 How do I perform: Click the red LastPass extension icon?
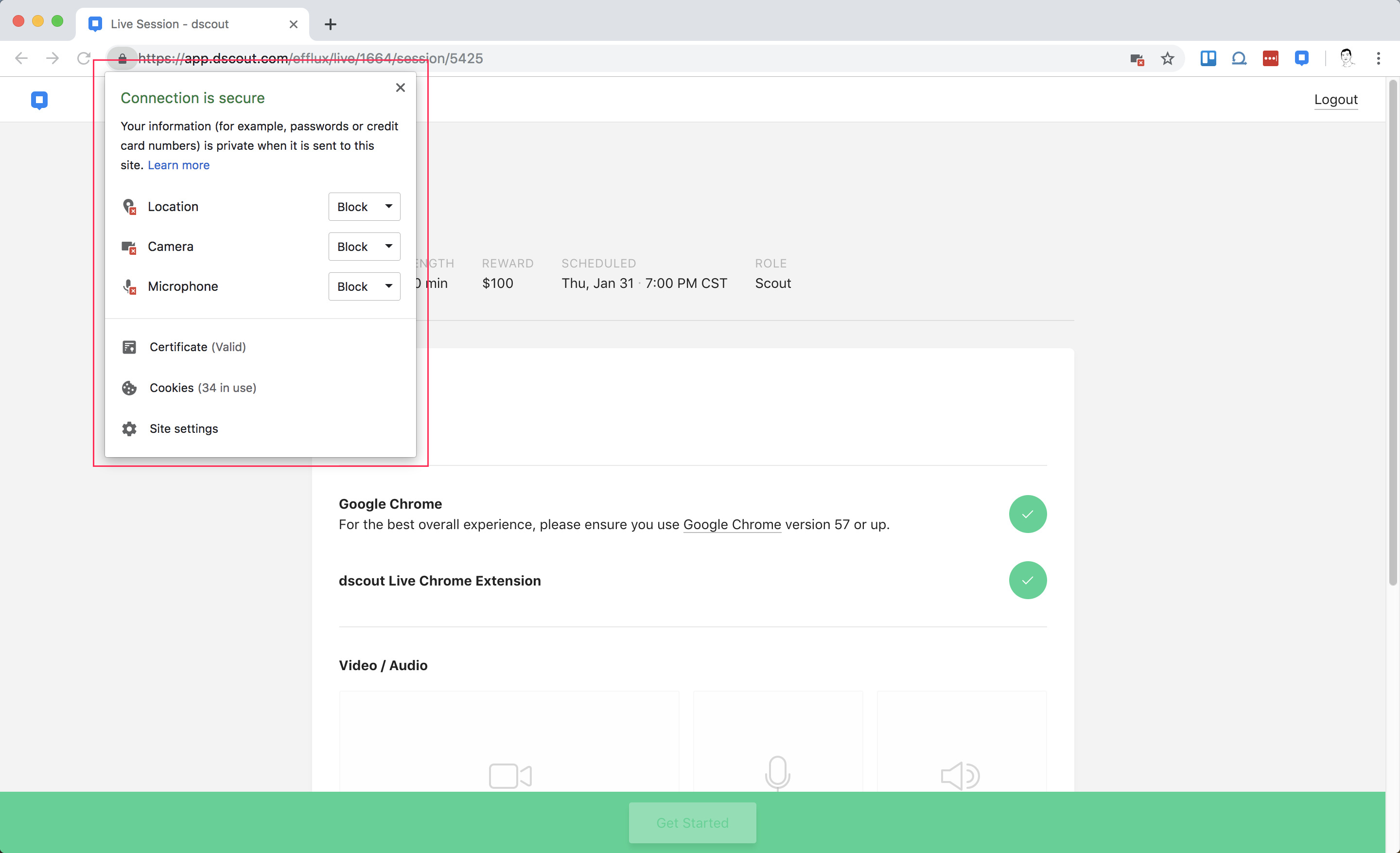tap(1270, 58)
